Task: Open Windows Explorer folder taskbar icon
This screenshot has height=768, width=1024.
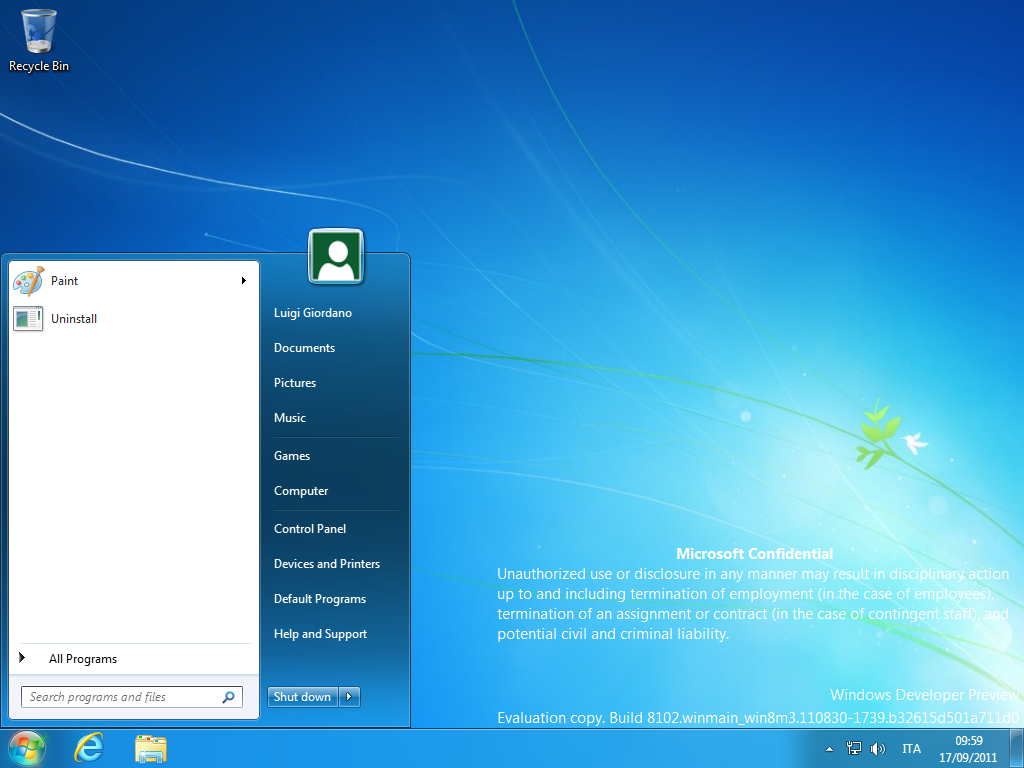Action: 151,749
